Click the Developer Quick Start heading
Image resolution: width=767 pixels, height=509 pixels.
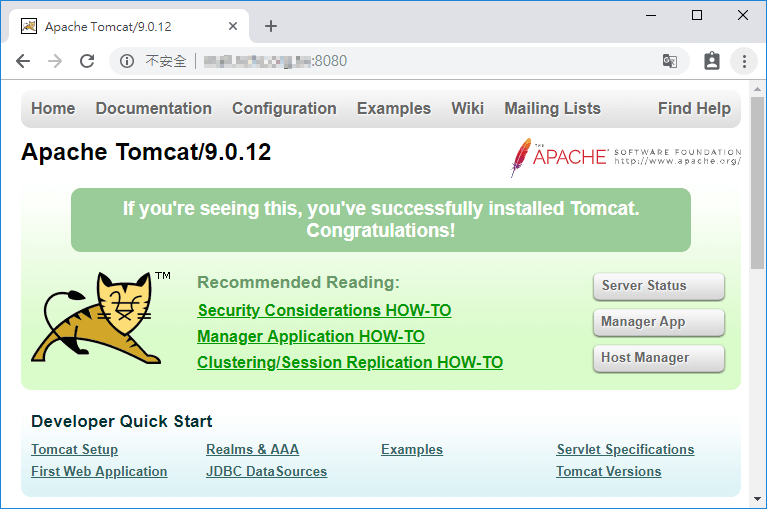121,421
